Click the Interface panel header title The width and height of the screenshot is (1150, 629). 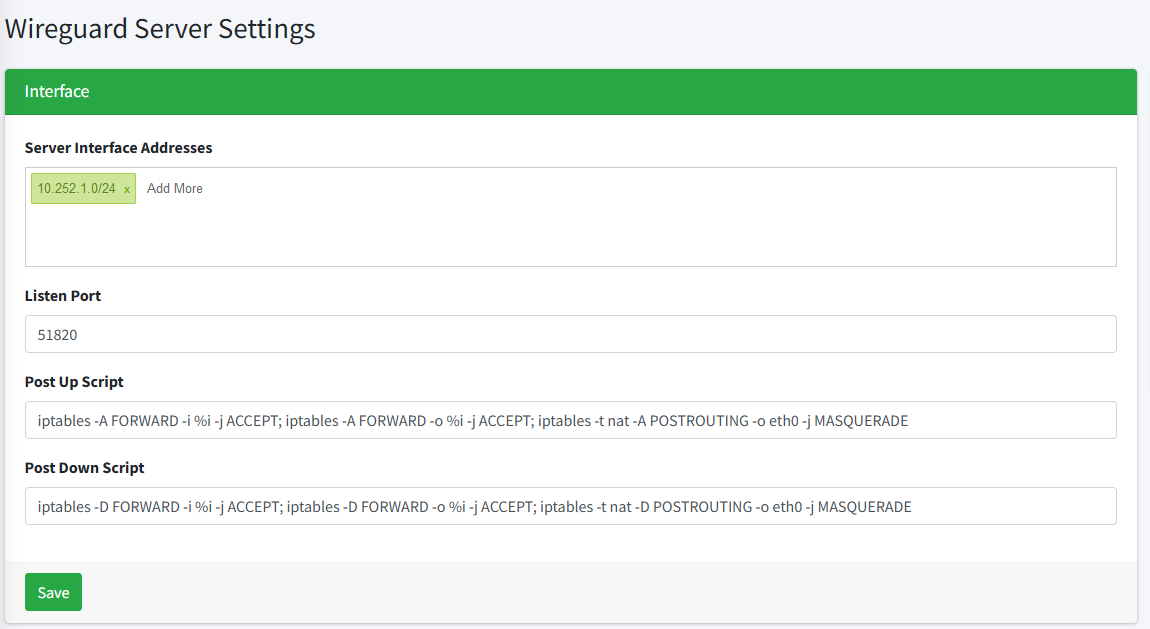tap(56, 92)
